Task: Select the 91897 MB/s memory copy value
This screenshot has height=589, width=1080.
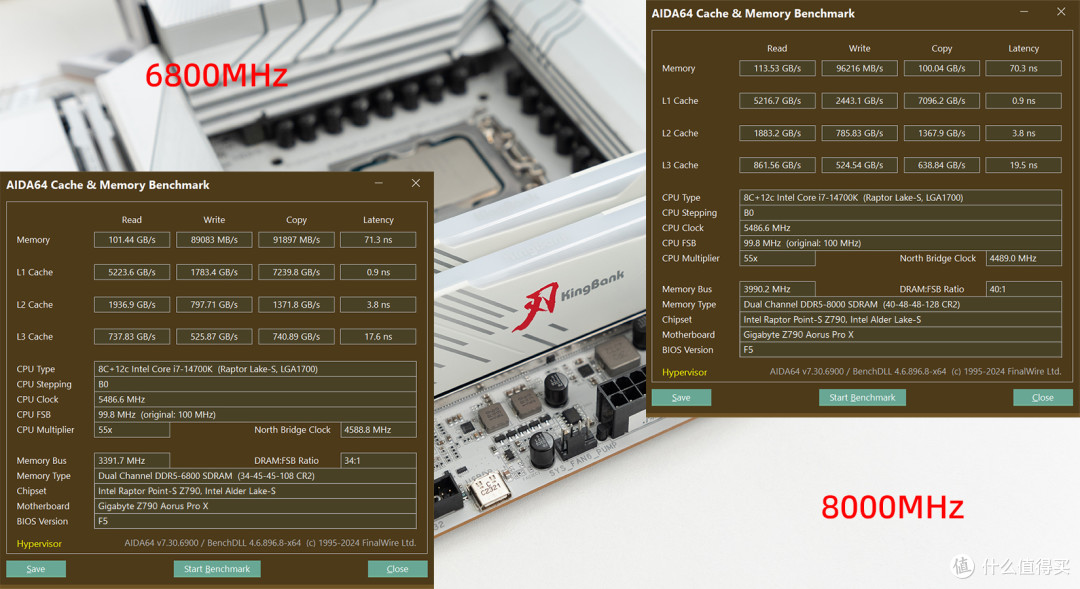Action: (x=296, y=240)
